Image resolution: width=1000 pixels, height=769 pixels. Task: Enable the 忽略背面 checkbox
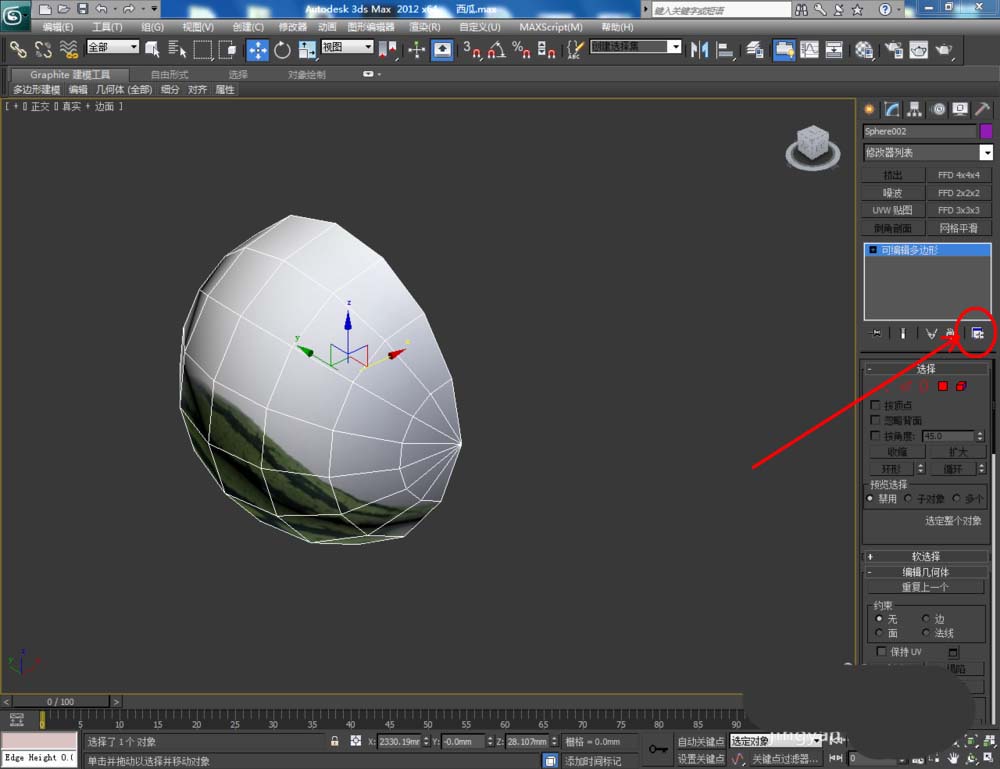[x=877, y=421]
